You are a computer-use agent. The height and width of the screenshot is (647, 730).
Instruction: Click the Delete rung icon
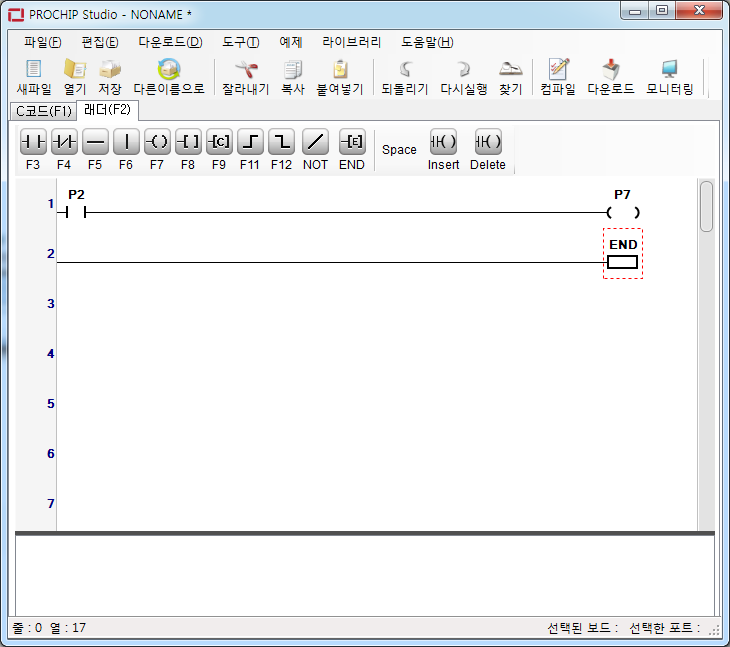[488, 142]
